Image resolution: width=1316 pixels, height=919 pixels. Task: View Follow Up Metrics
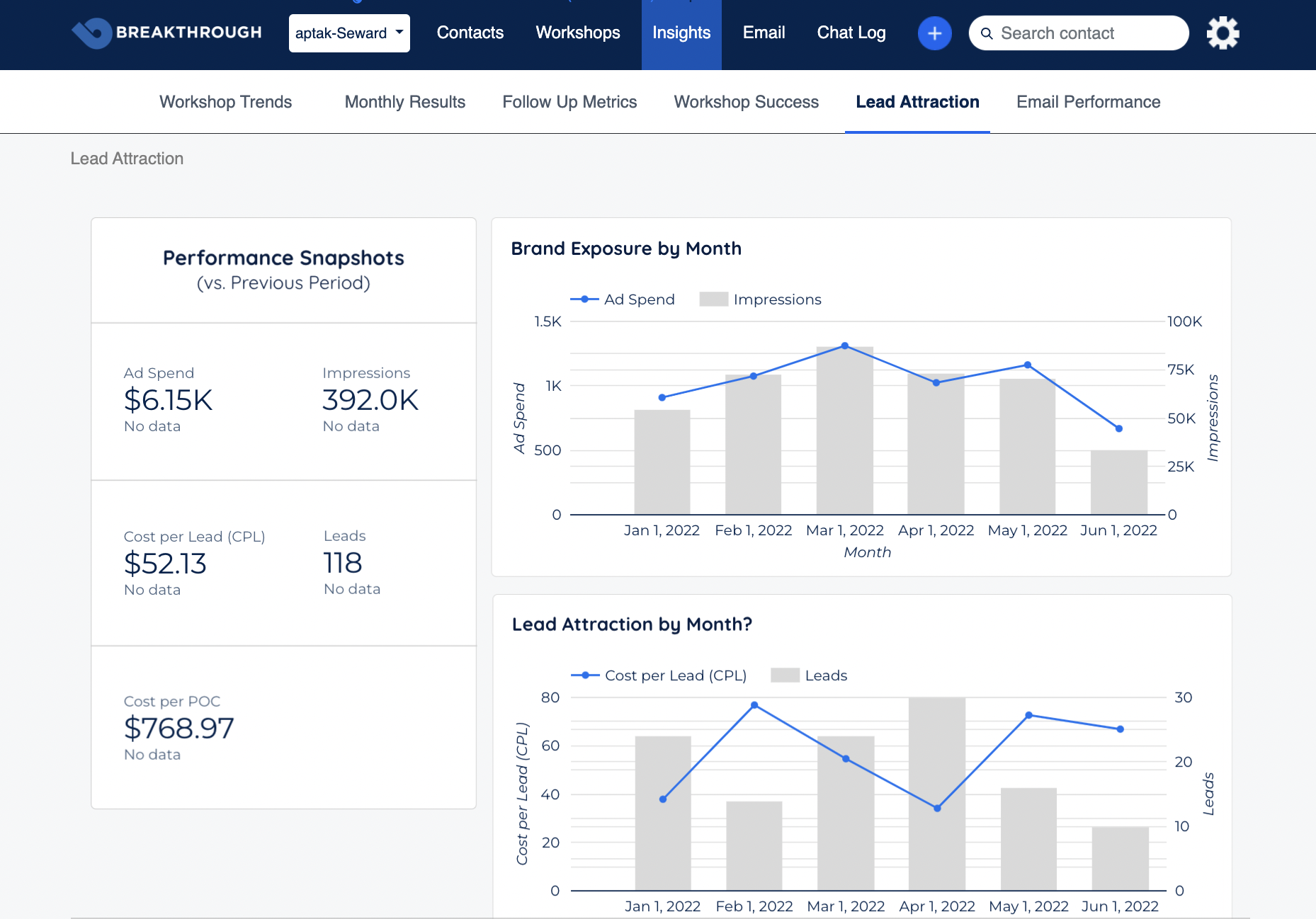pos(569,102)
